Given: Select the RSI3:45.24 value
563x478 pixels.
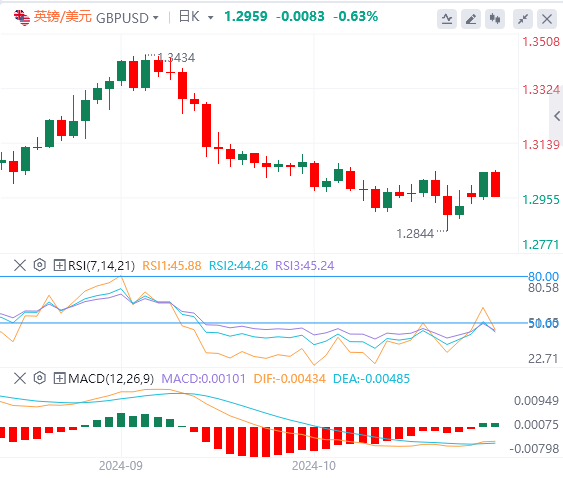Looking at the screenshot, I should (x=304, y=266).
